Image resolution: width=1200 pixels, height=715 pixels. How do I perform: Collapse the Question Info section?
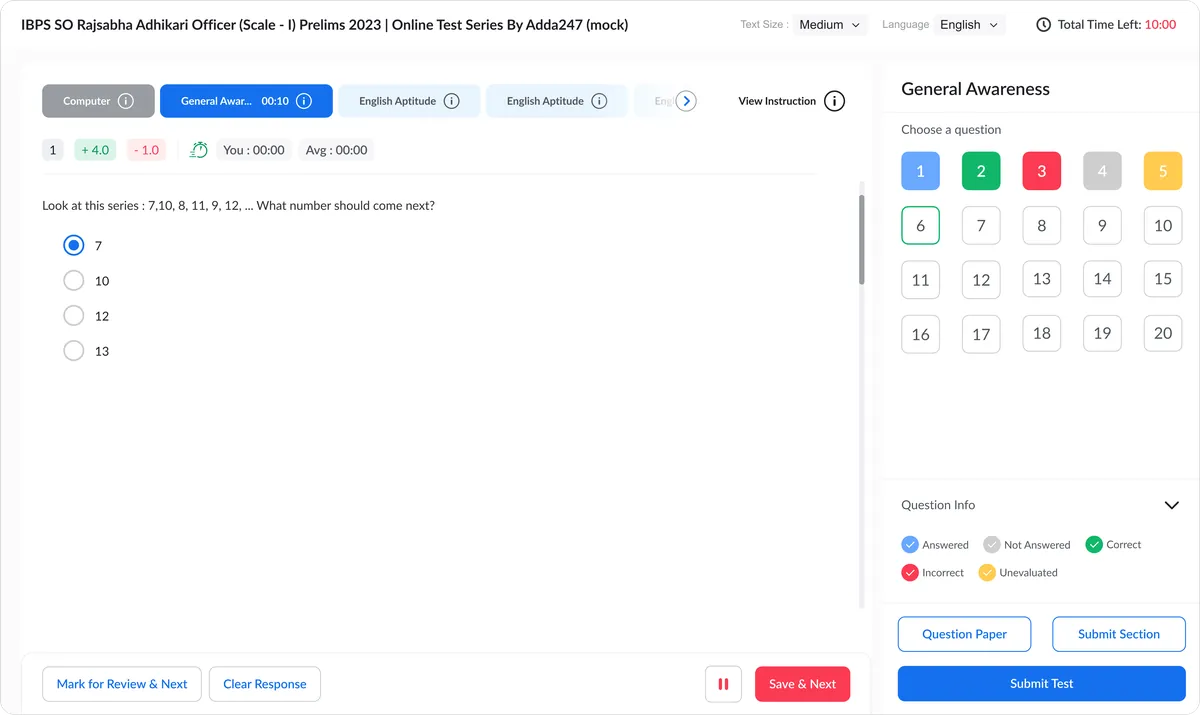click(1172, 505)
